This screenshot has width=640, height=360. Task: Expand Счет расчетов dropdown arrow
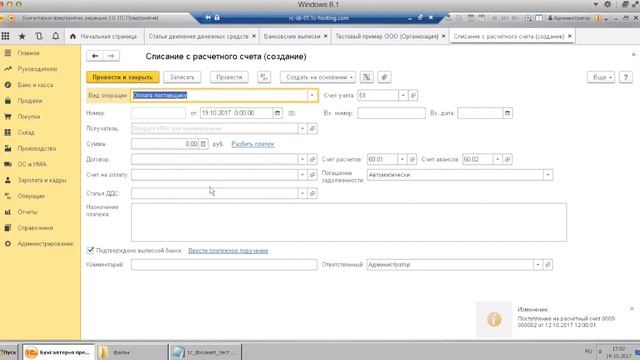tap(402, 159)
